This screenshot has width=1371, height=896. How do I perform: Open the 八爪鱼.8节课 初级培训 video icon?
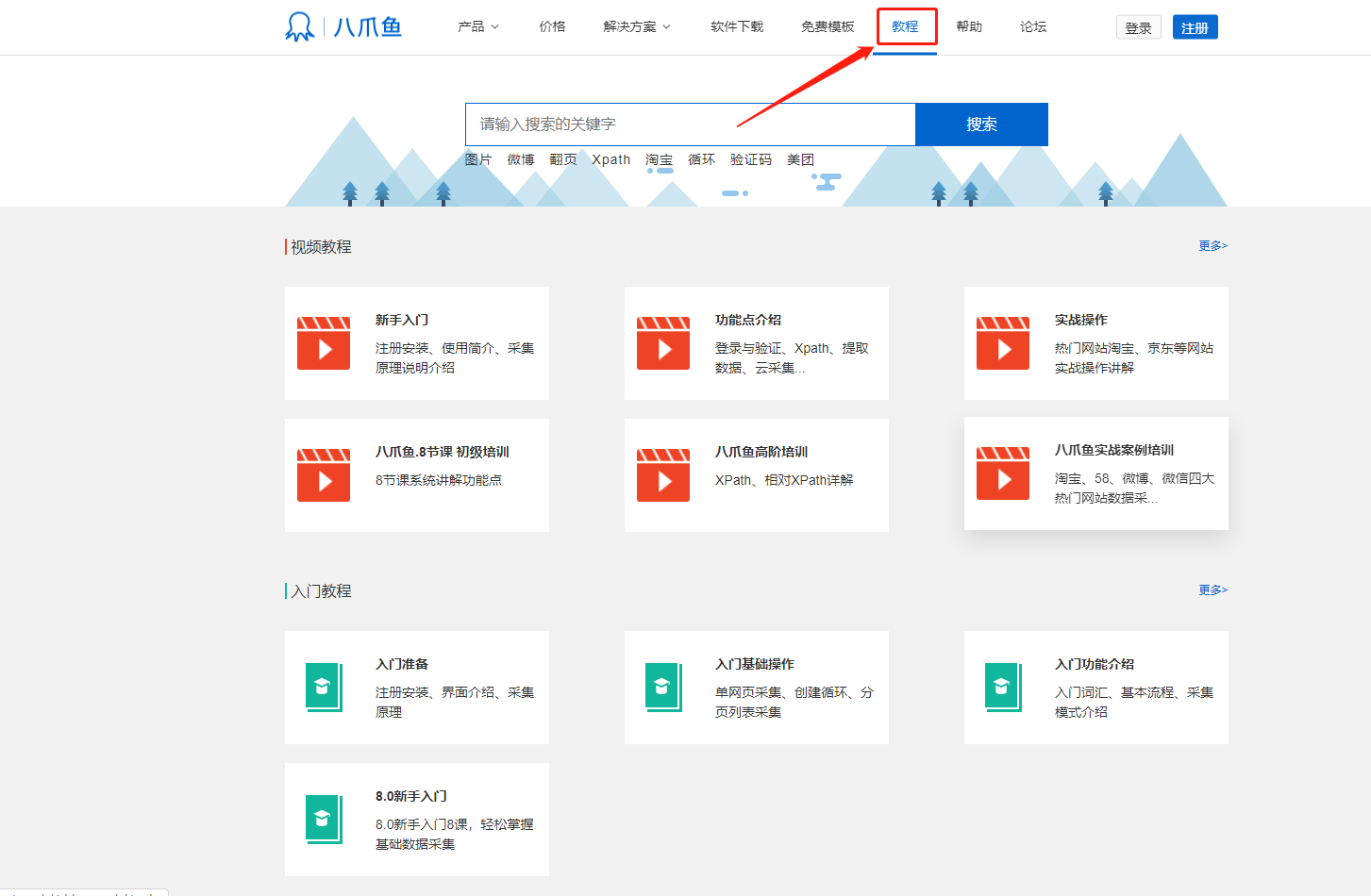coord(324,475)
